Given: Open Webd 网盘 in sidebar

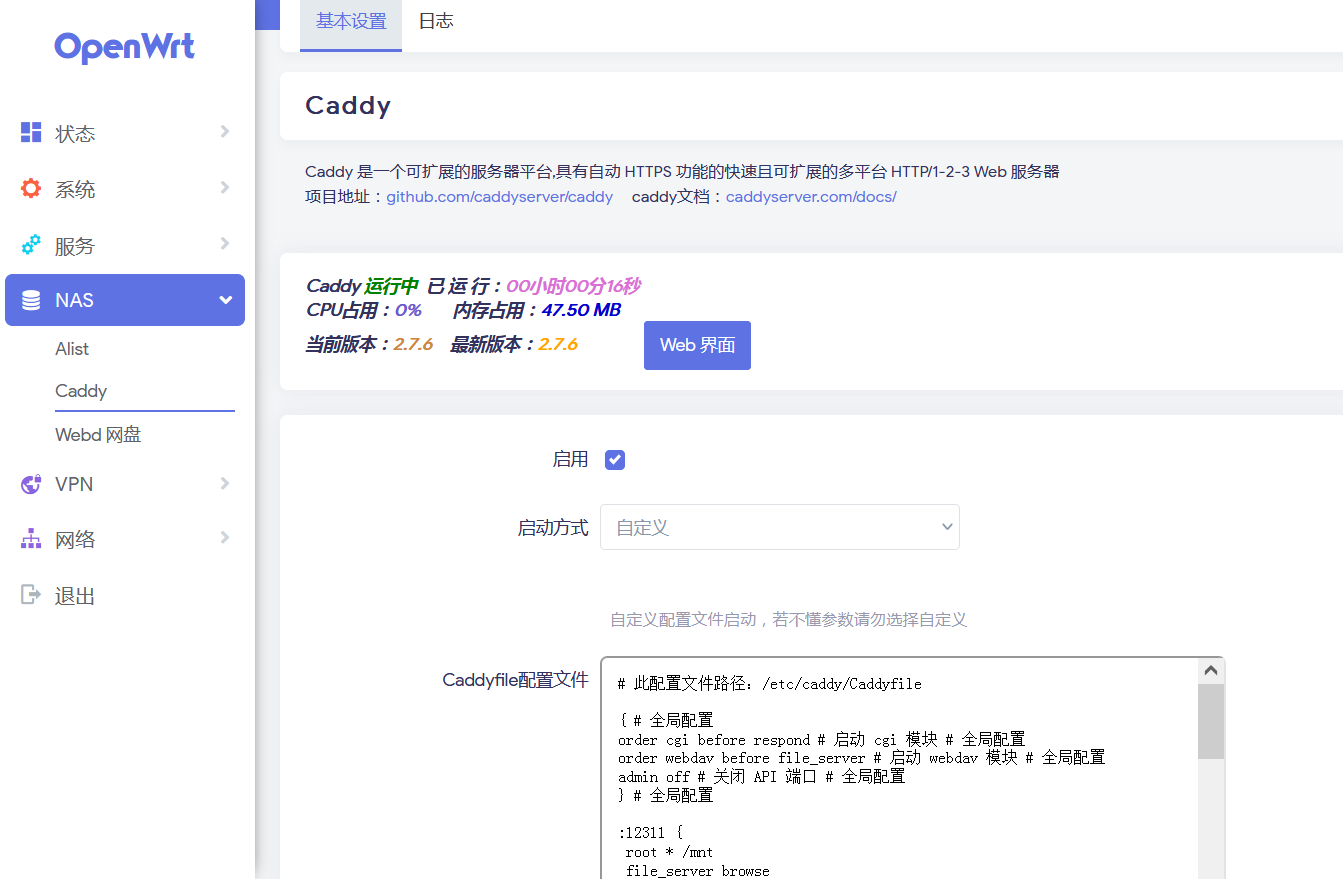Looking at the screenshot, I should (98, 435).
